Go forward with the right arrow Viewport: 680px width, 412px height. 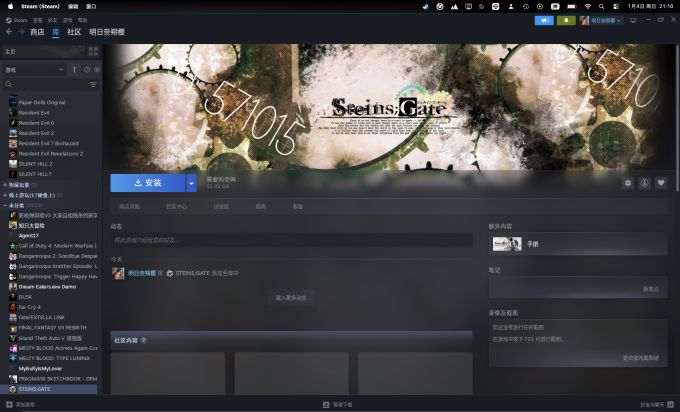[x=21, y=32]
